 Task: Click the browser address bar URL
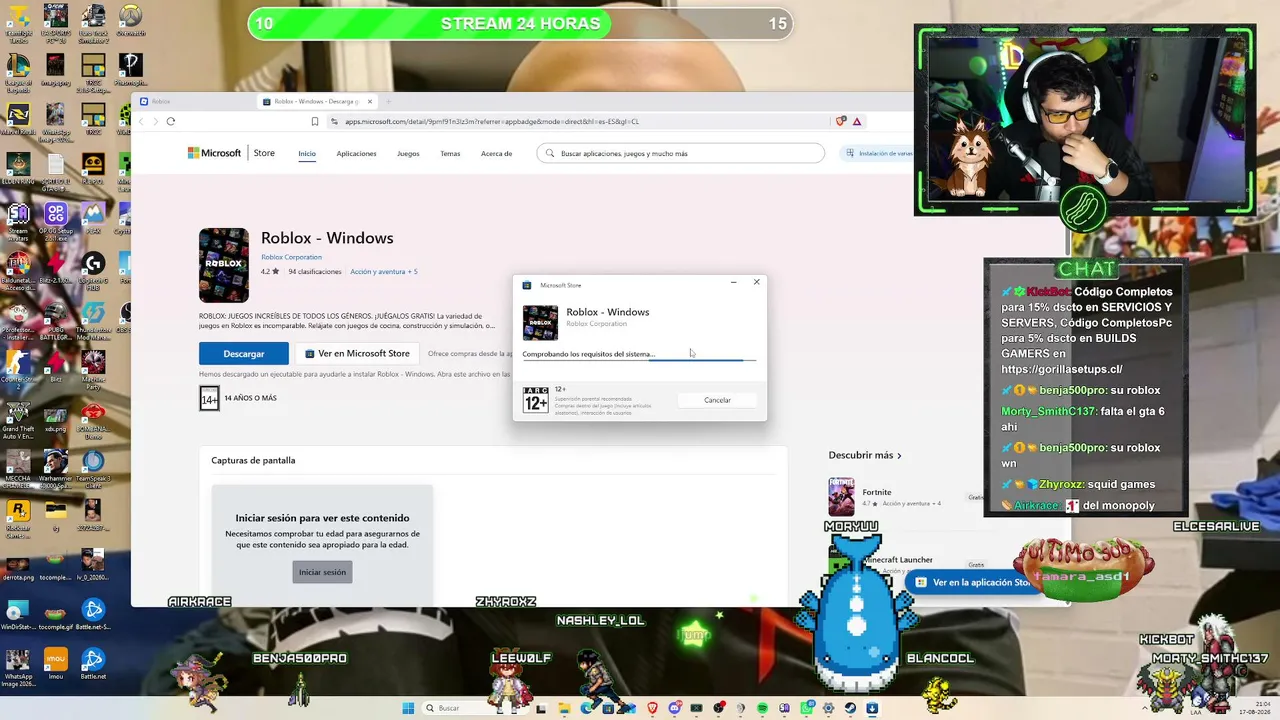[x=492, y=122]
